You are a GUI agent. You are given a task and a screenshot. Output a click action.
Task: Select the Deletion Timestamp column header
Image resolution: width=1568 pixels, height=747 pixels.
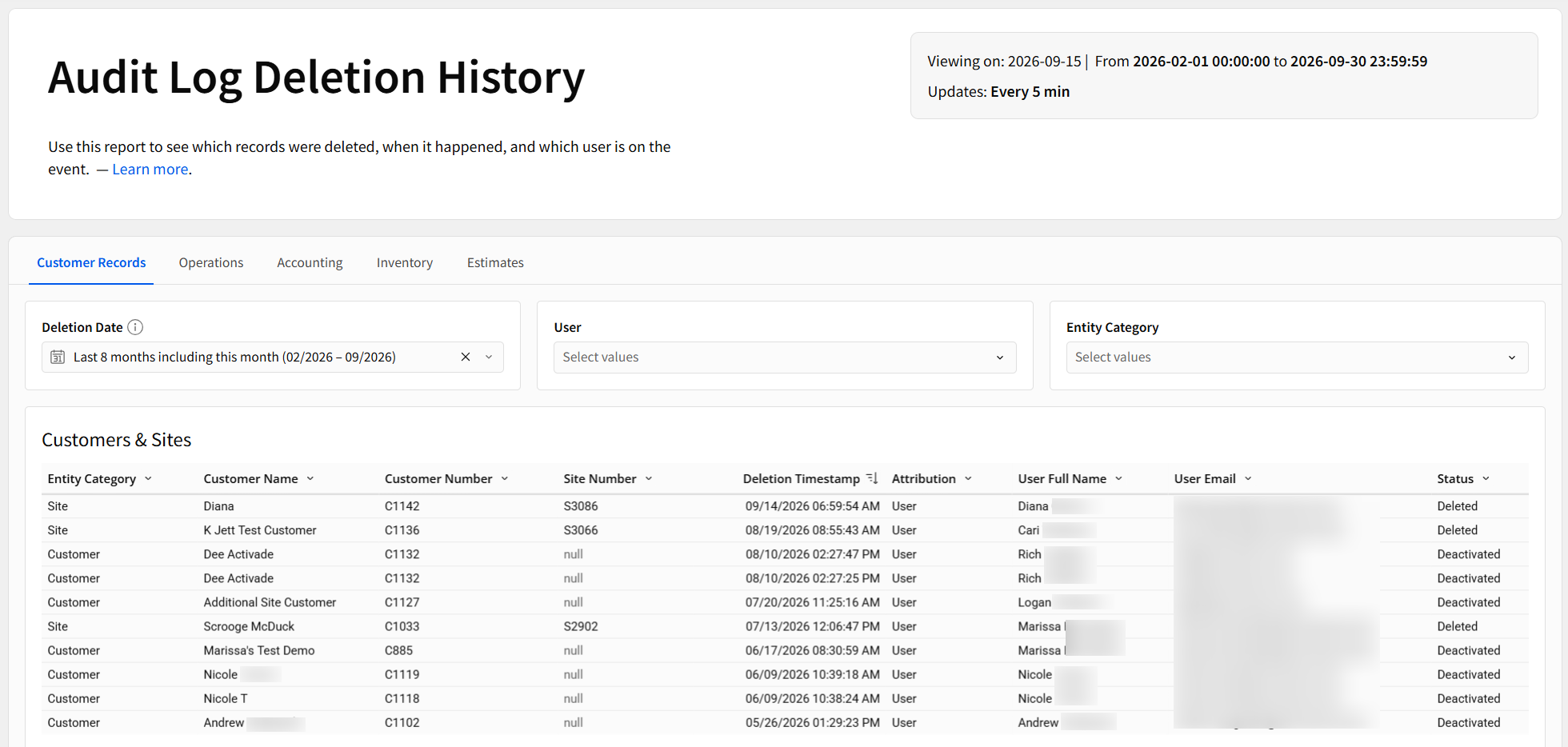801,479
